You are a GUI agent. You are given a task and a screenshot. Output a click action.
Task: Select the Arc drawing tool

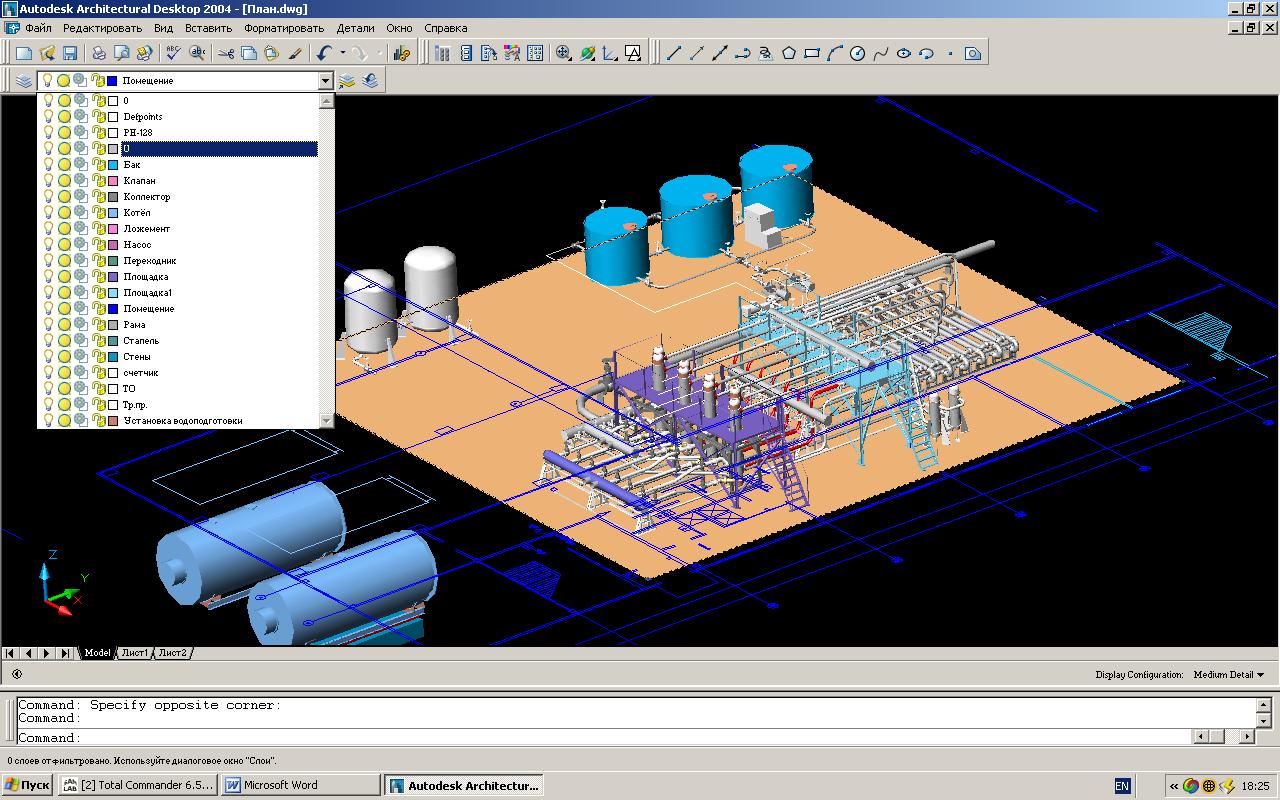click(x=835, y=53)
